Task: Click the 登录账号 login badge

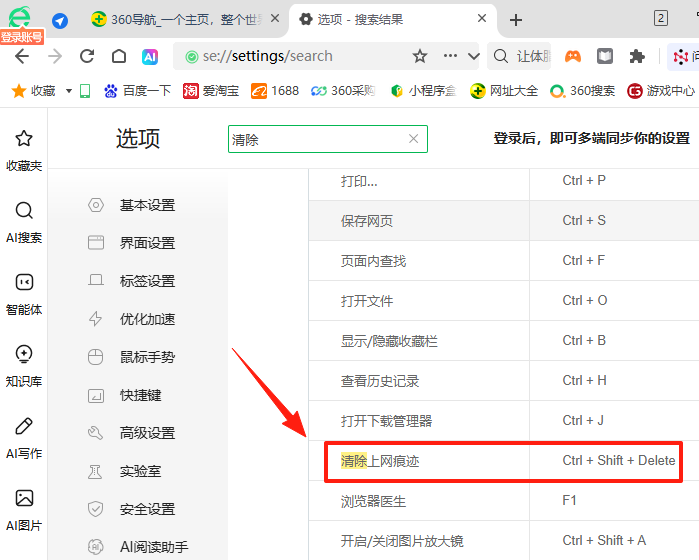Action: (x=21, y=37)
